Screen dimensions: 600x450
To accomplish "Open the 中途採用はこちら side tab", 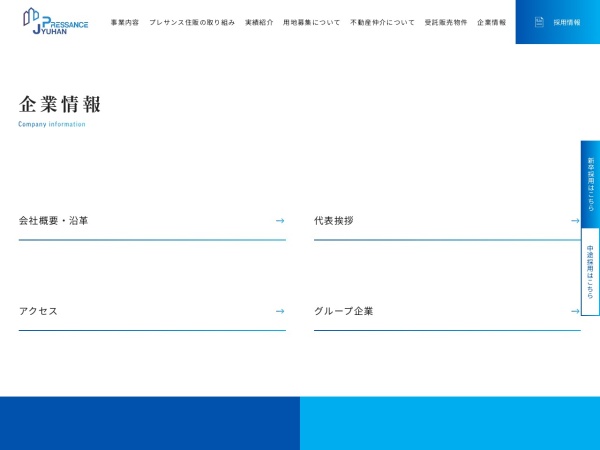I will [x=590, y=272].
